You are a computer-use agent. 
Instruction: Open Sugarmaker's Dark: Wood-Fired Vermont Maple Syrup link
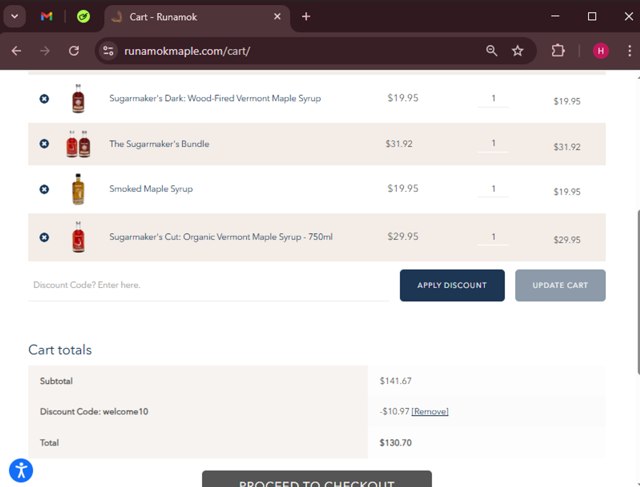215,98
